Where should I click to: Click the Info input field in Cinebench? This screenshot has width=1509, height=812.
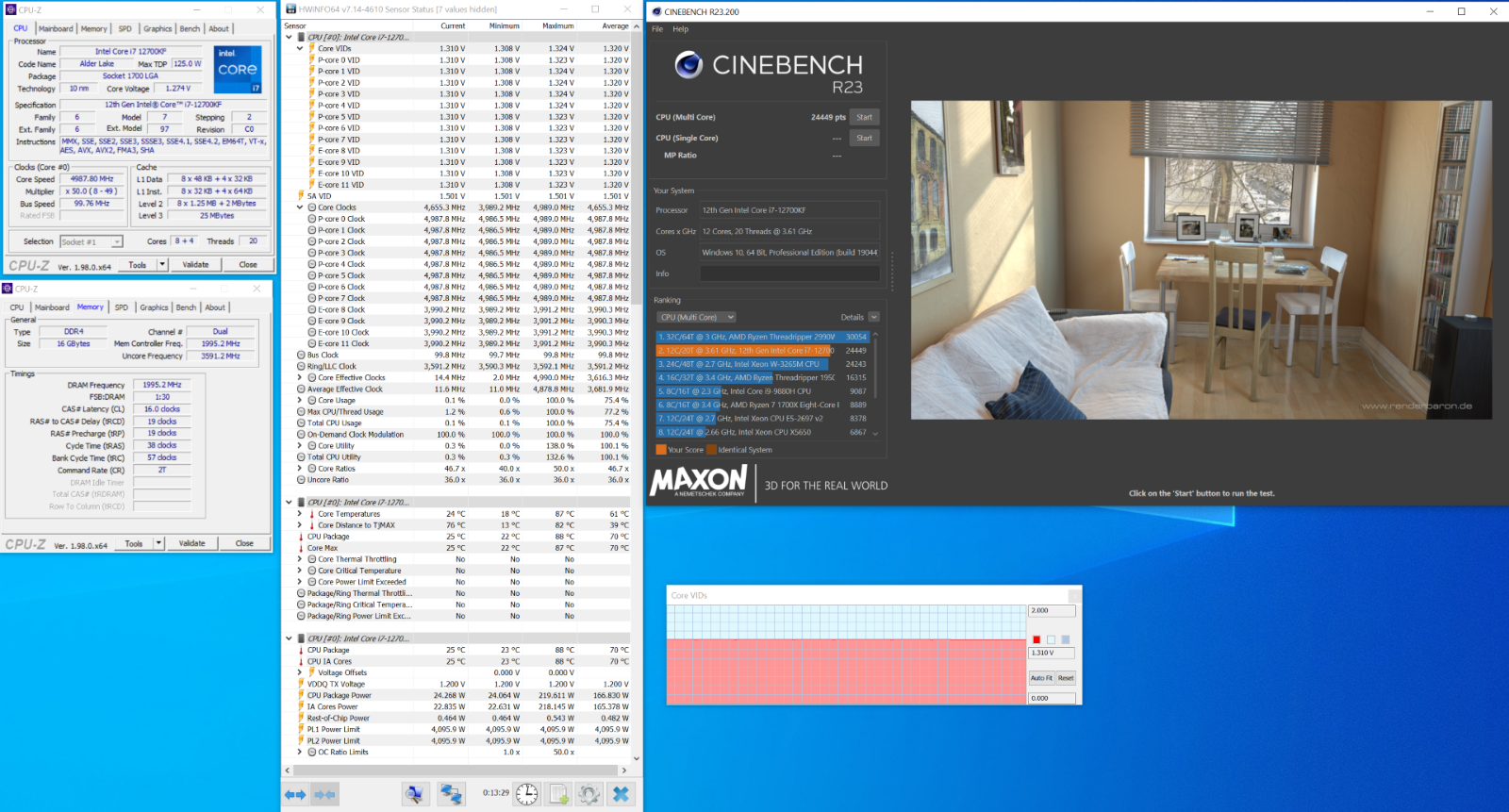789,273
